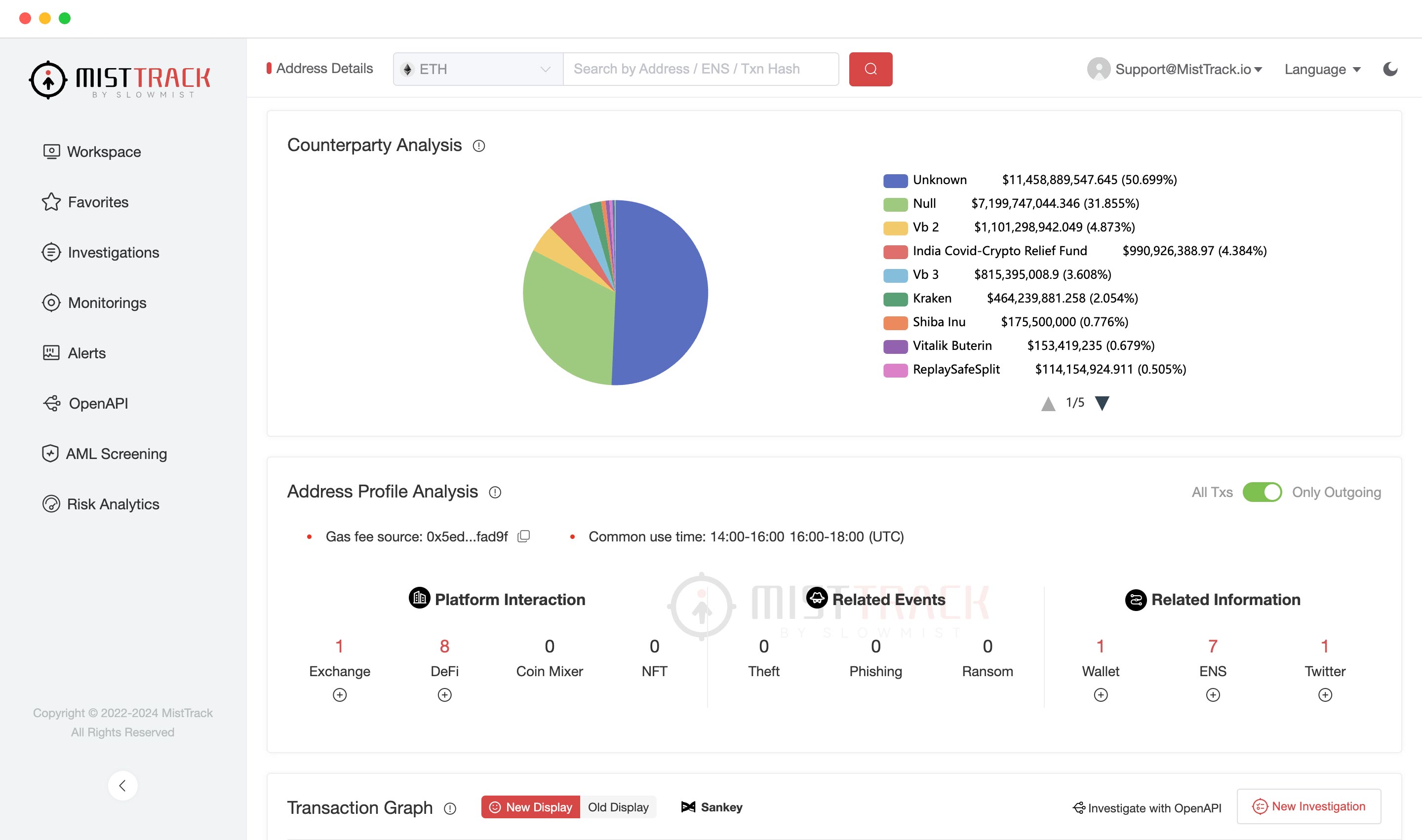Click the New Investigation button
This screenshot has width=1422, height=840.
1309,806
